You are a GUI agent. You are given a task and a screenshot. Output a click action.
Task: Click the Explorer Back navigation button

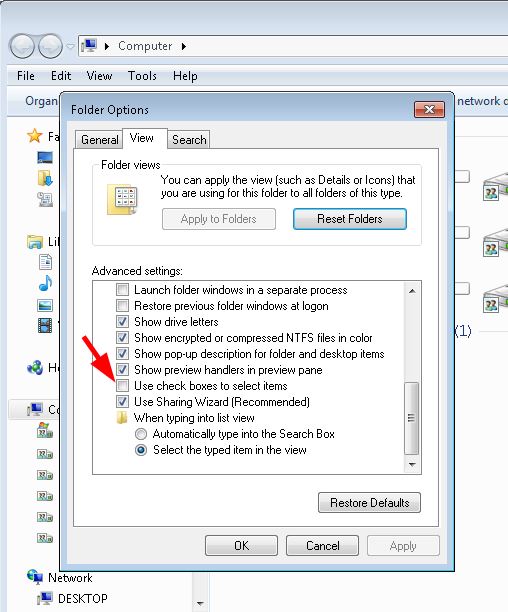point(22,46)
